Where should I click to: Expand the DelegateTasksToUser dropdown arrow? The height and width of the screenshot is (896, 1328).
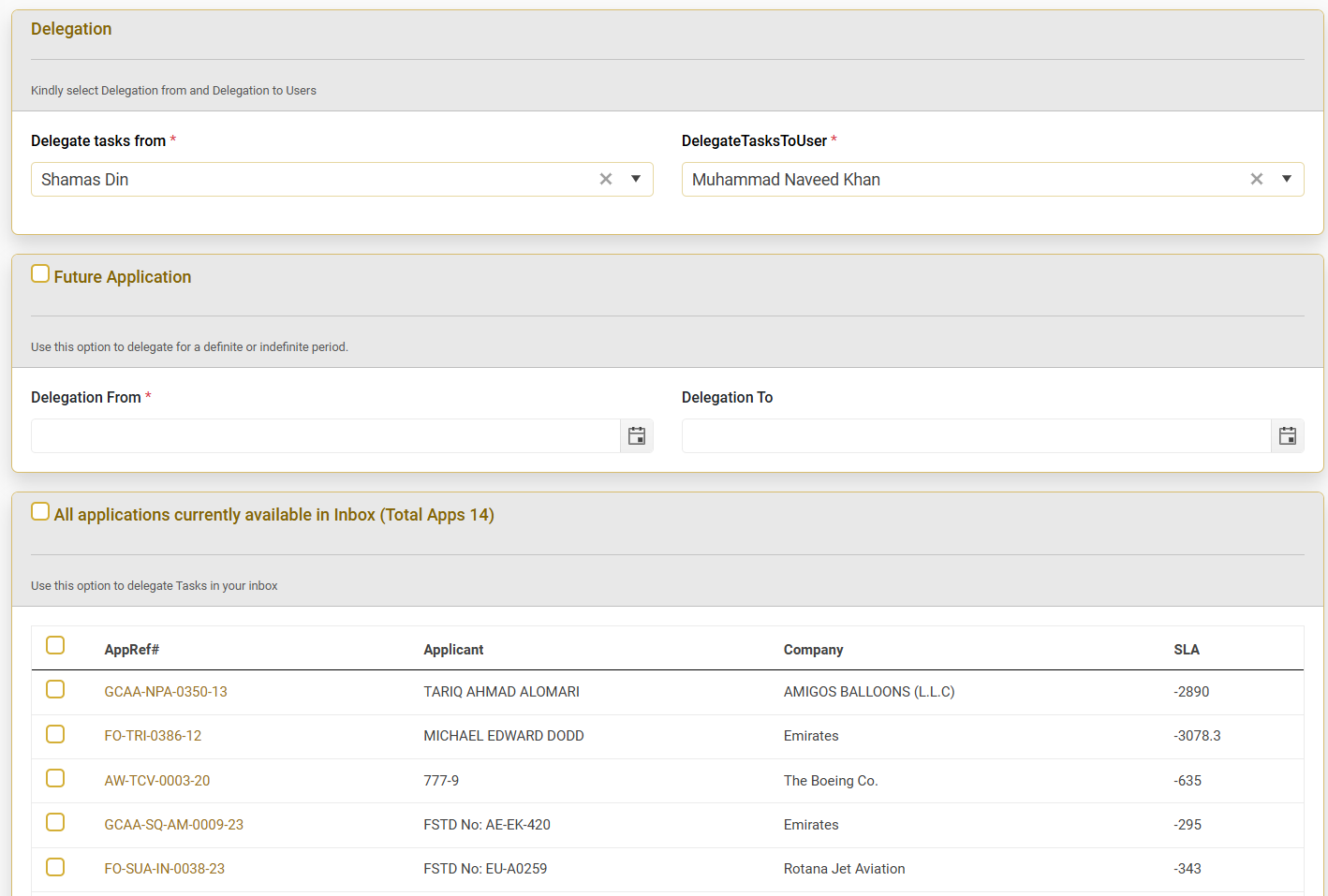click(x=1286, y=180)
